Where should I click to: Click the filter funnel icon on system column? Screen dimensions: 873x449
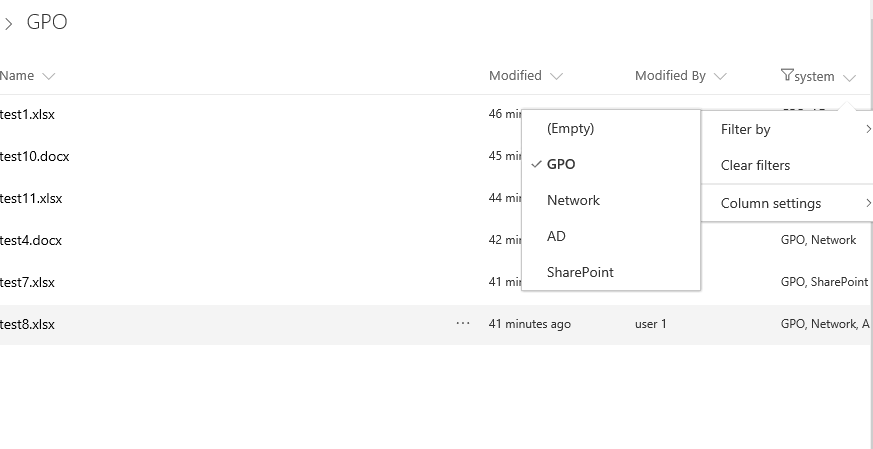[786, 76]
